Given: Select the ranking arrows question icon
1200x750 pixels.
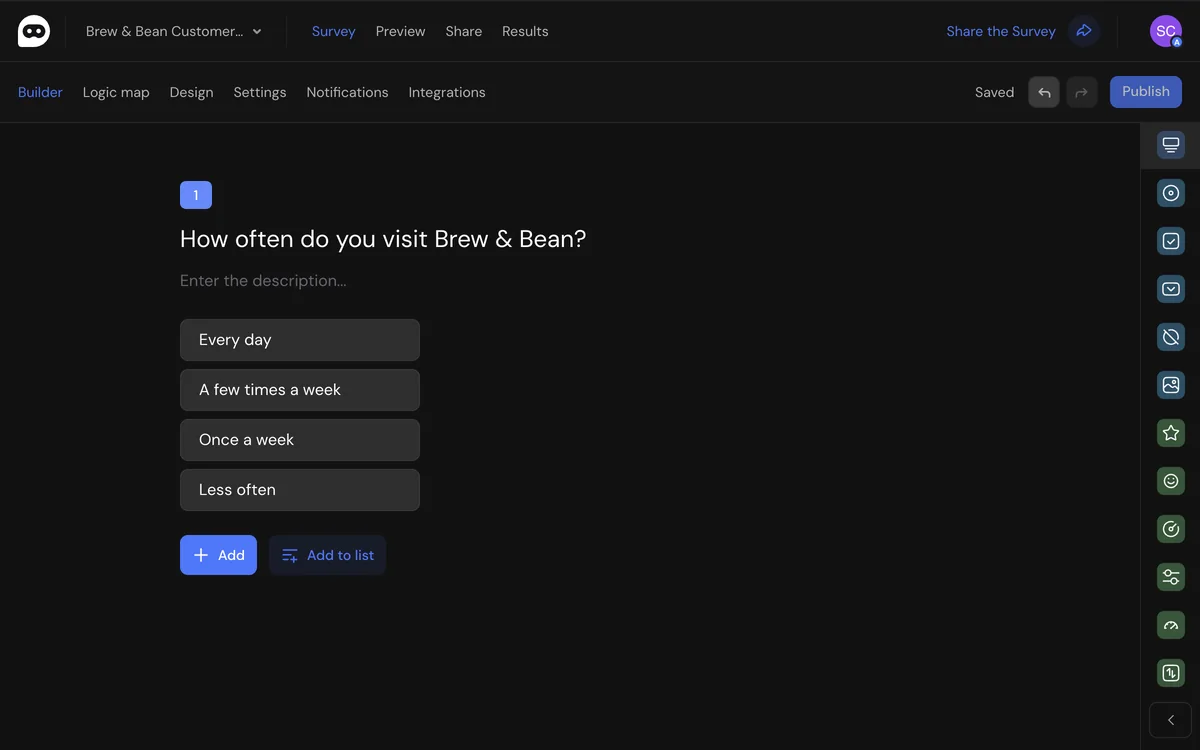Looking at the screenshot, I should (1171, 673).
